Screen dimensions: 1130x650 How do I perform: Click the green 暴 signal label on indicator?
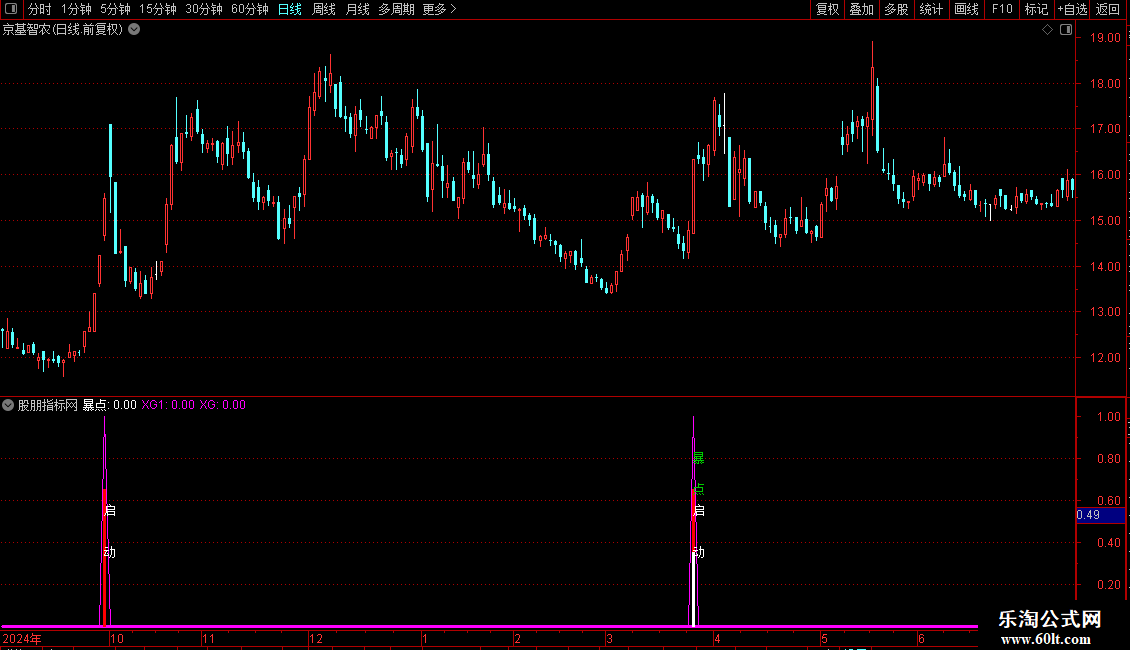click(698, 458)
